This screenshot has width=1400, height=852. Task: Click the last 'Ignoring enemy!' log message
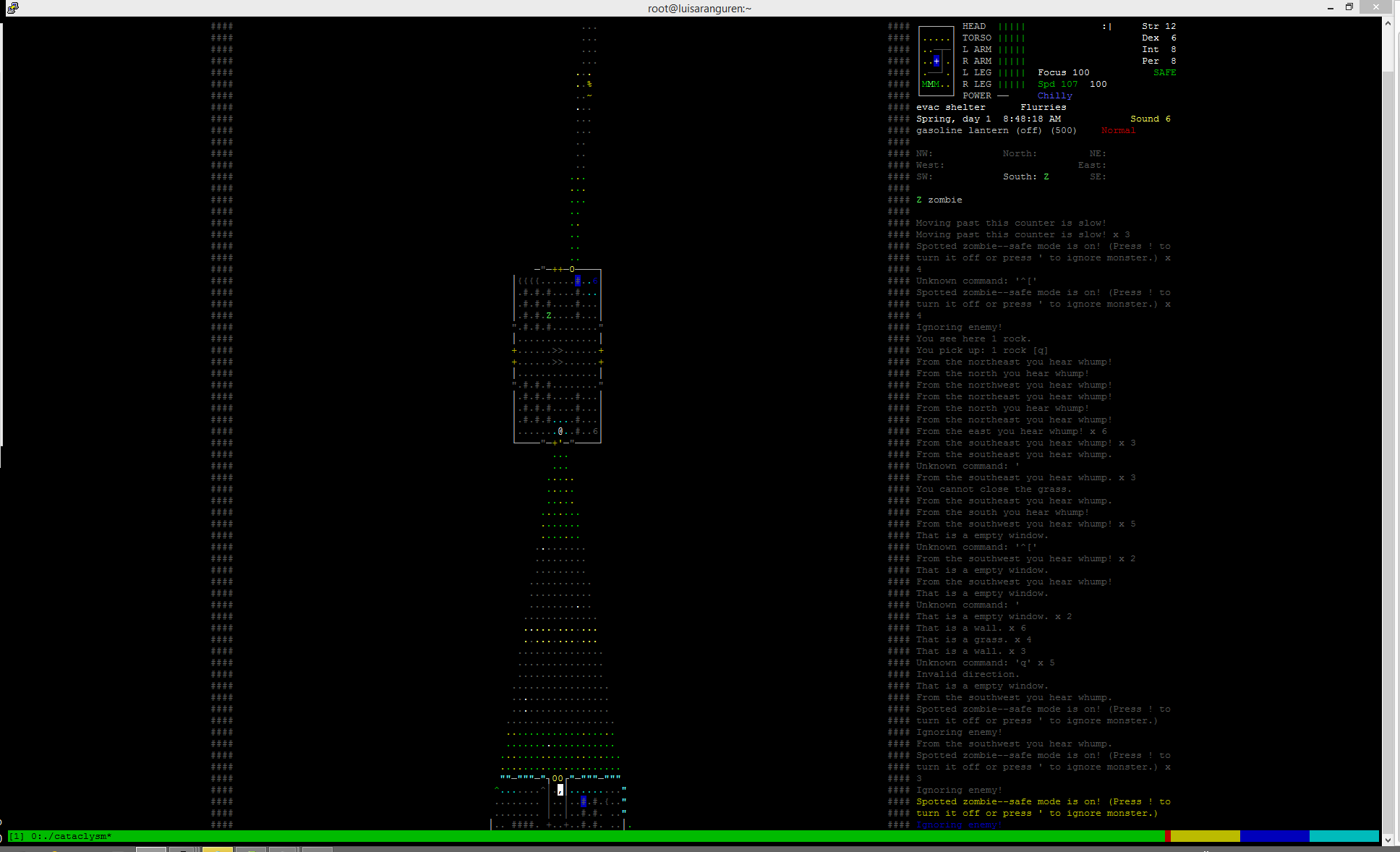[959, 825]
